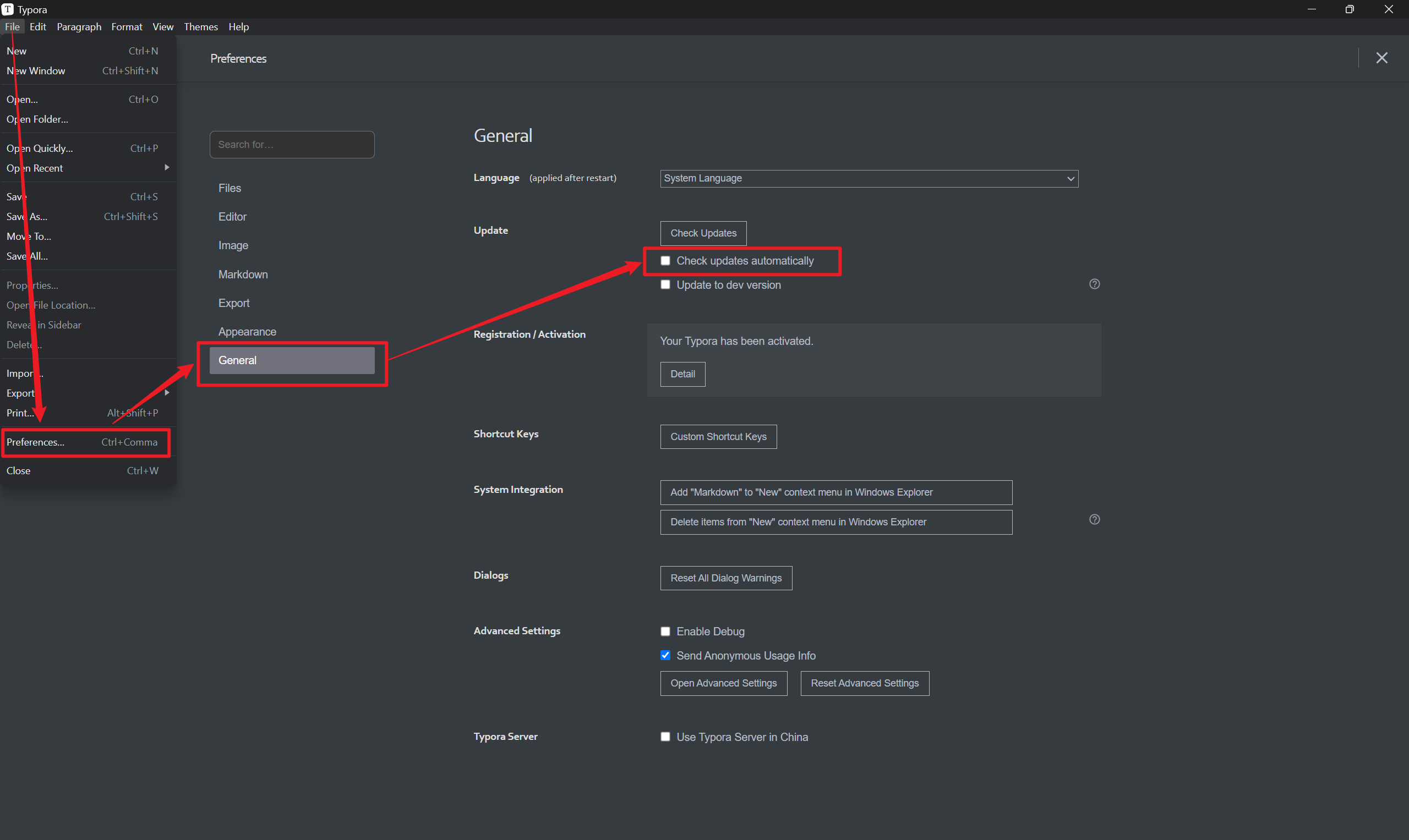Close the Preferences panel with X icon

point(1381,58)
